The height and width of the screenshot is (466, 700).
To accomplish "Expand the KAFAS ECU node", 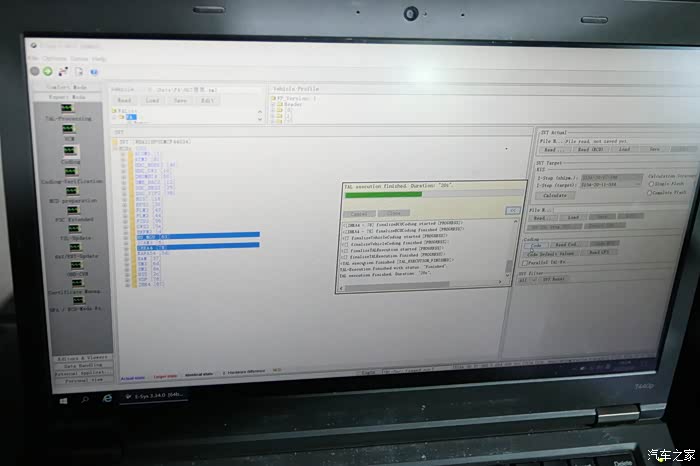I will point(127,253).
